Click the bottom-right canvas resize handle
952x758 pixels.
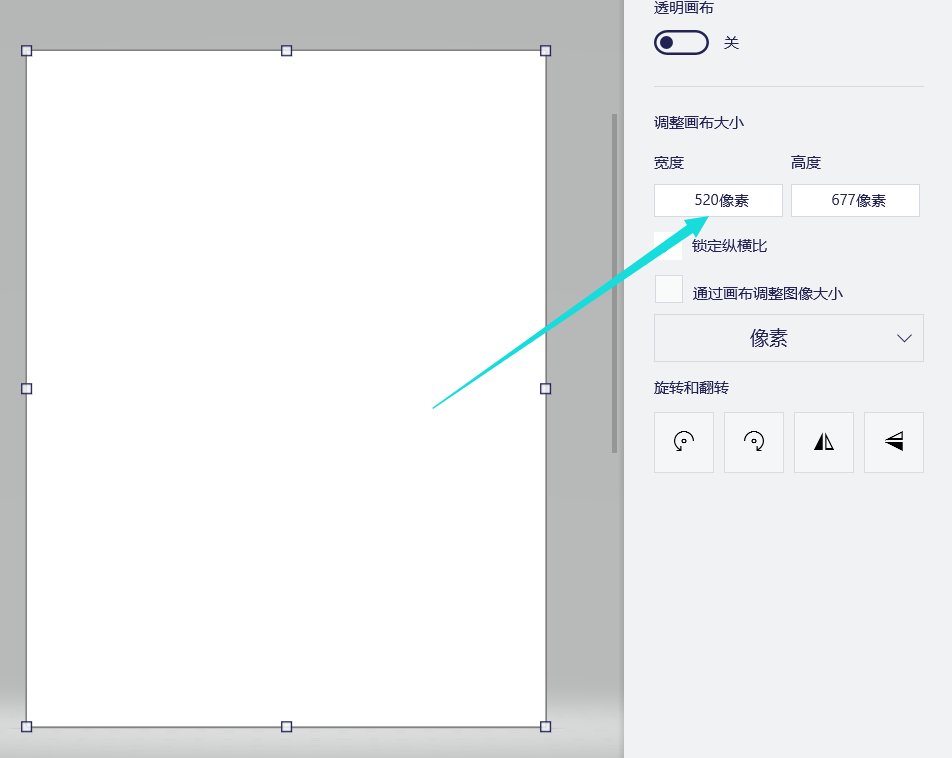pyautogui.click(x=545, y=727)
